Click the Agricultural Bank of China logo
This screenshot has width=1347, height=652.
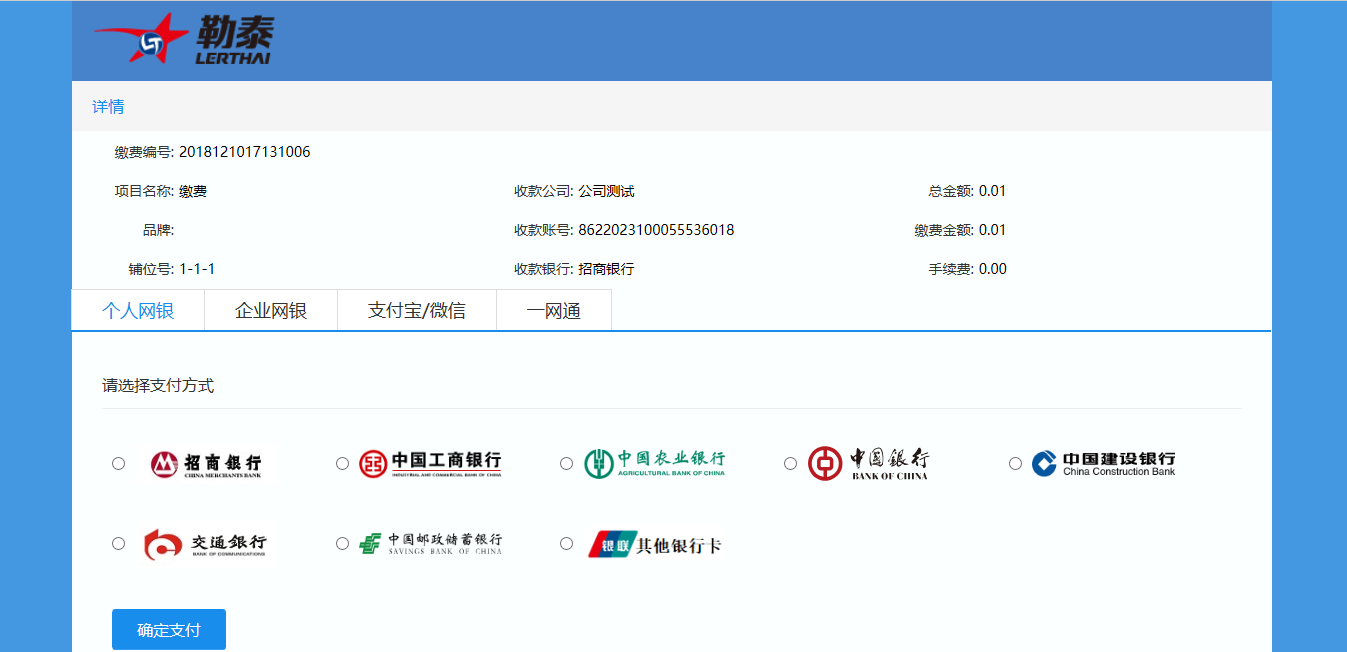click(x=654, y=463)
